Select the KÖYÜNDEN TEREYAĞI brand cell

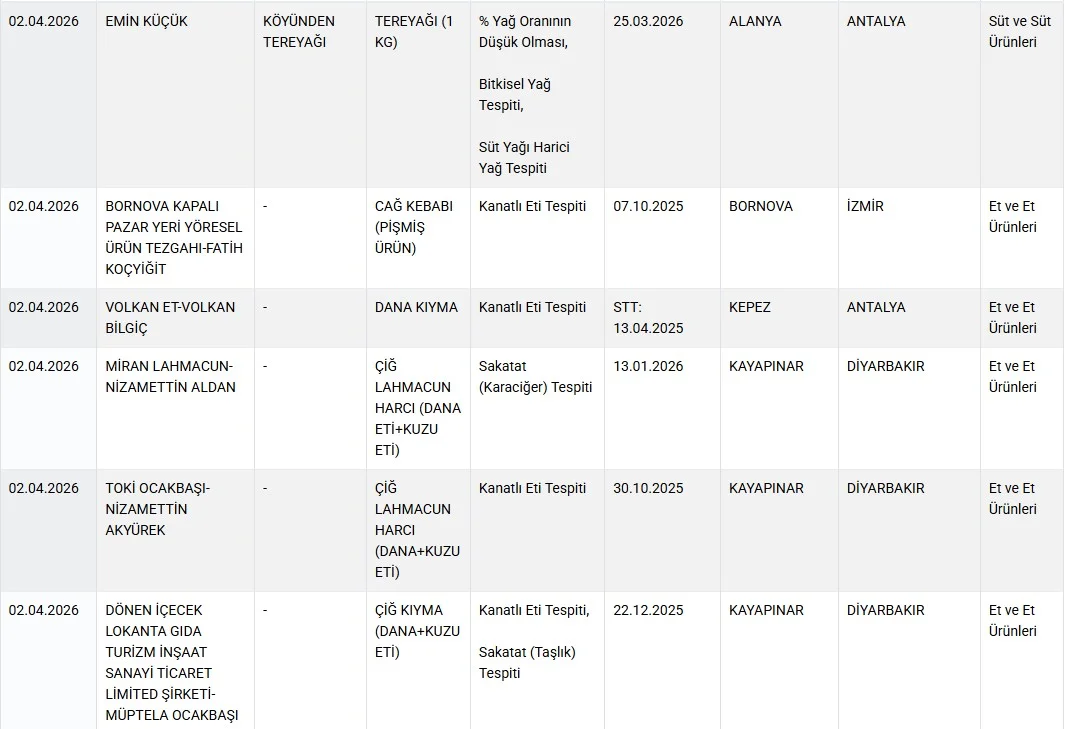[x=299, y=32]
